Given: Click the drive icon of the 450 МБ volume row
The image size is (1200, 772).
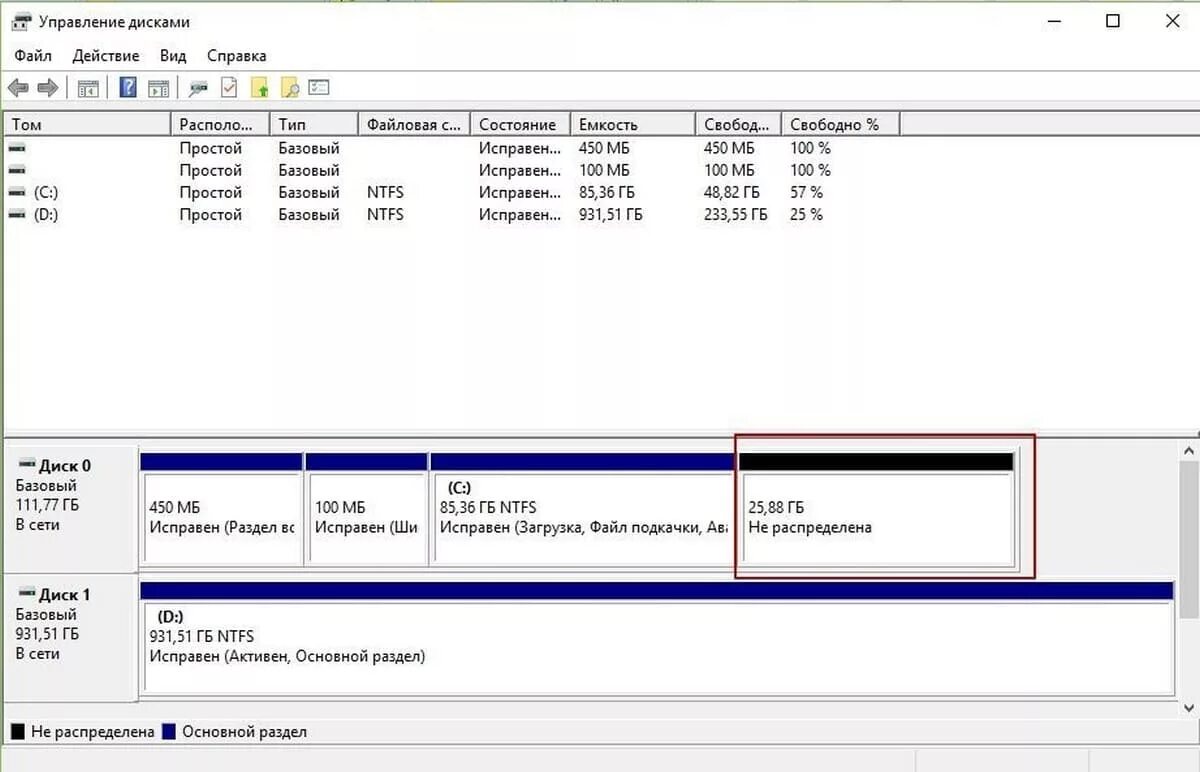Looking at the screenshot, I should click(x=17, y=148).
